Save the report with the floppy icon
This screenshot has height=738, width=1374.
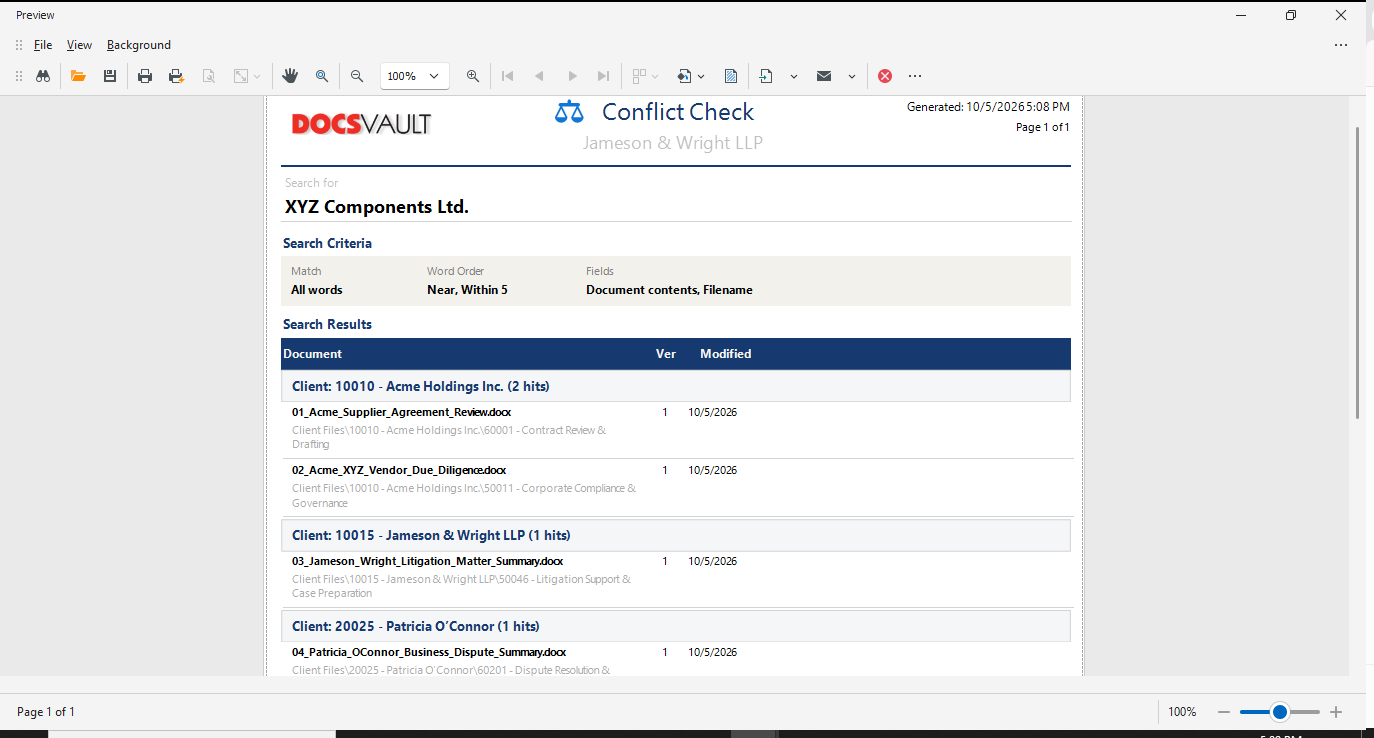click(110, 76)
